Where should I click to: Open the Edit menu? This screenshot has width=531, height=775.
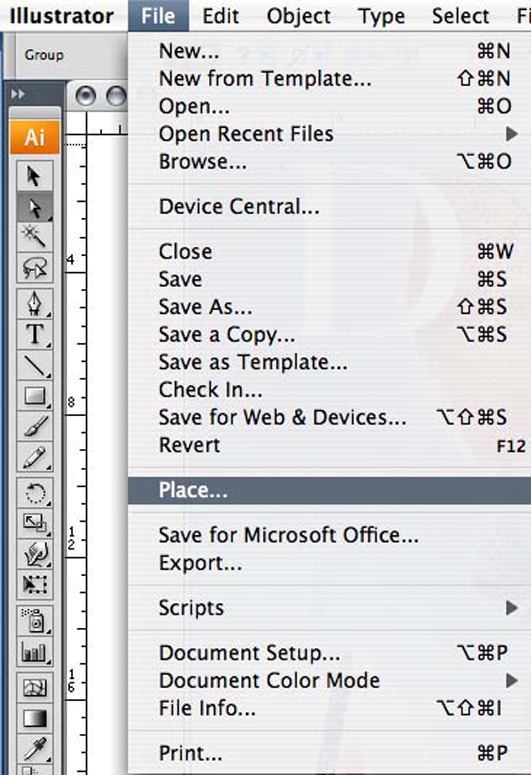221,16
